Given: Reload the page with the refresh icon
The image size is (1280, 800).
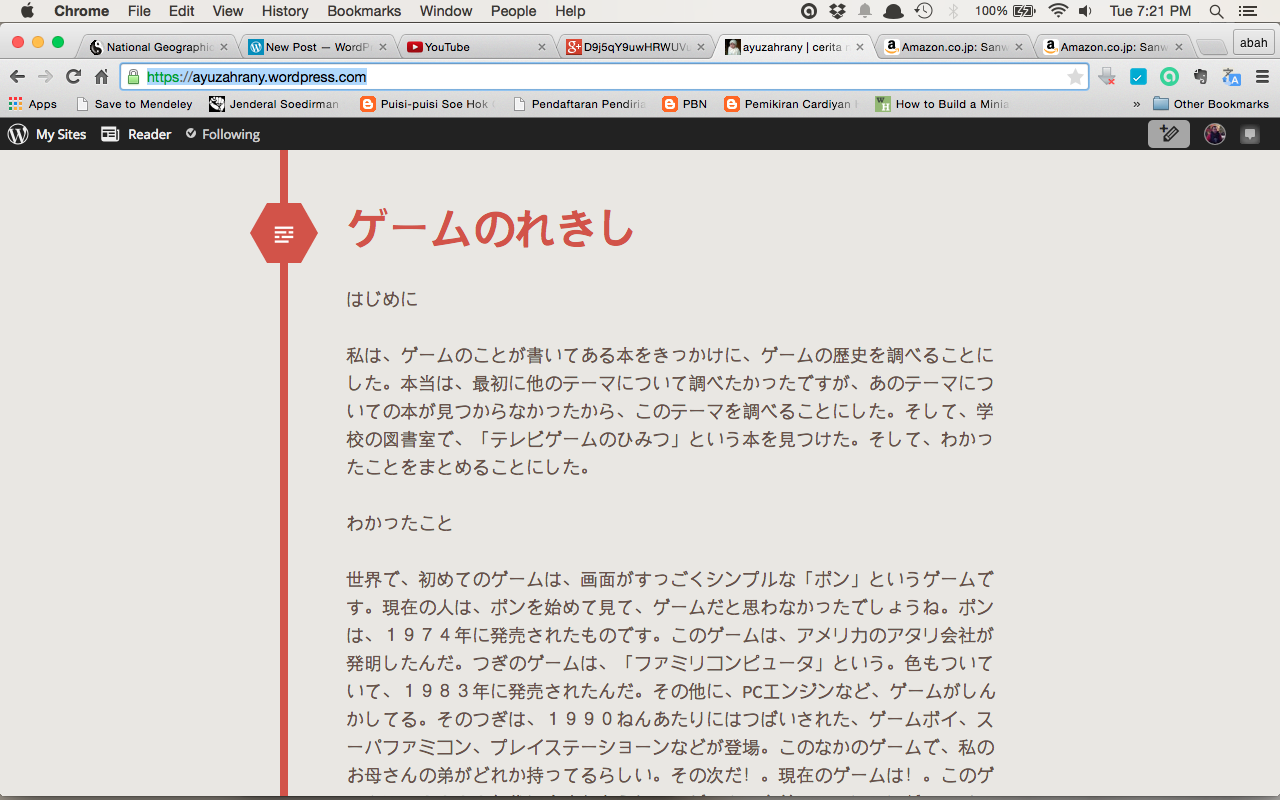Looking at the screenshot, I should pyautogui.click(x=73, y=77).
